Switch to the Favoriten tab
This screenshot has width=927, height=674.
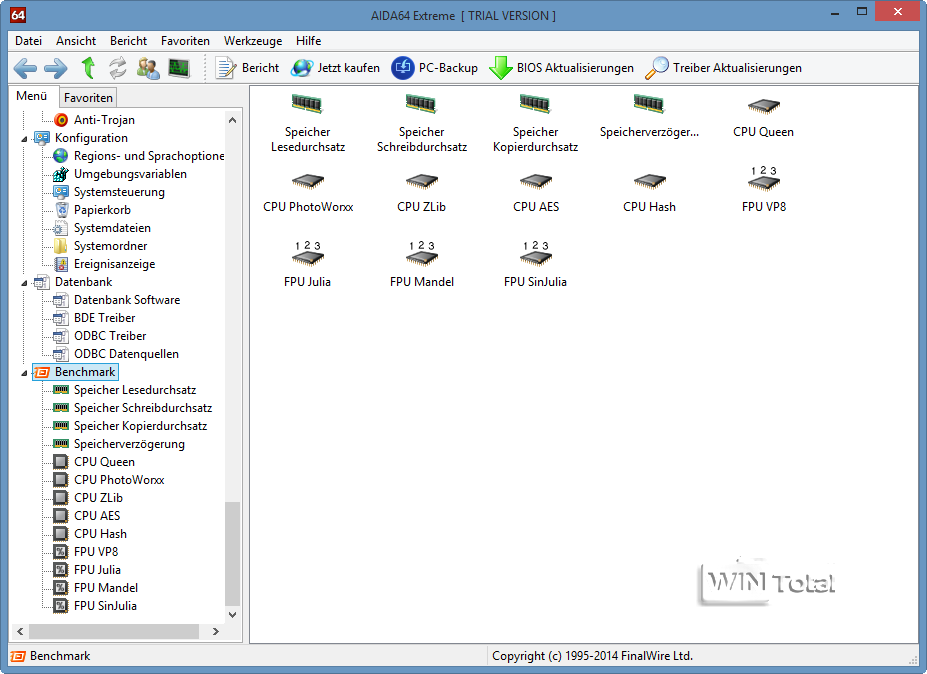coord(88,98)
